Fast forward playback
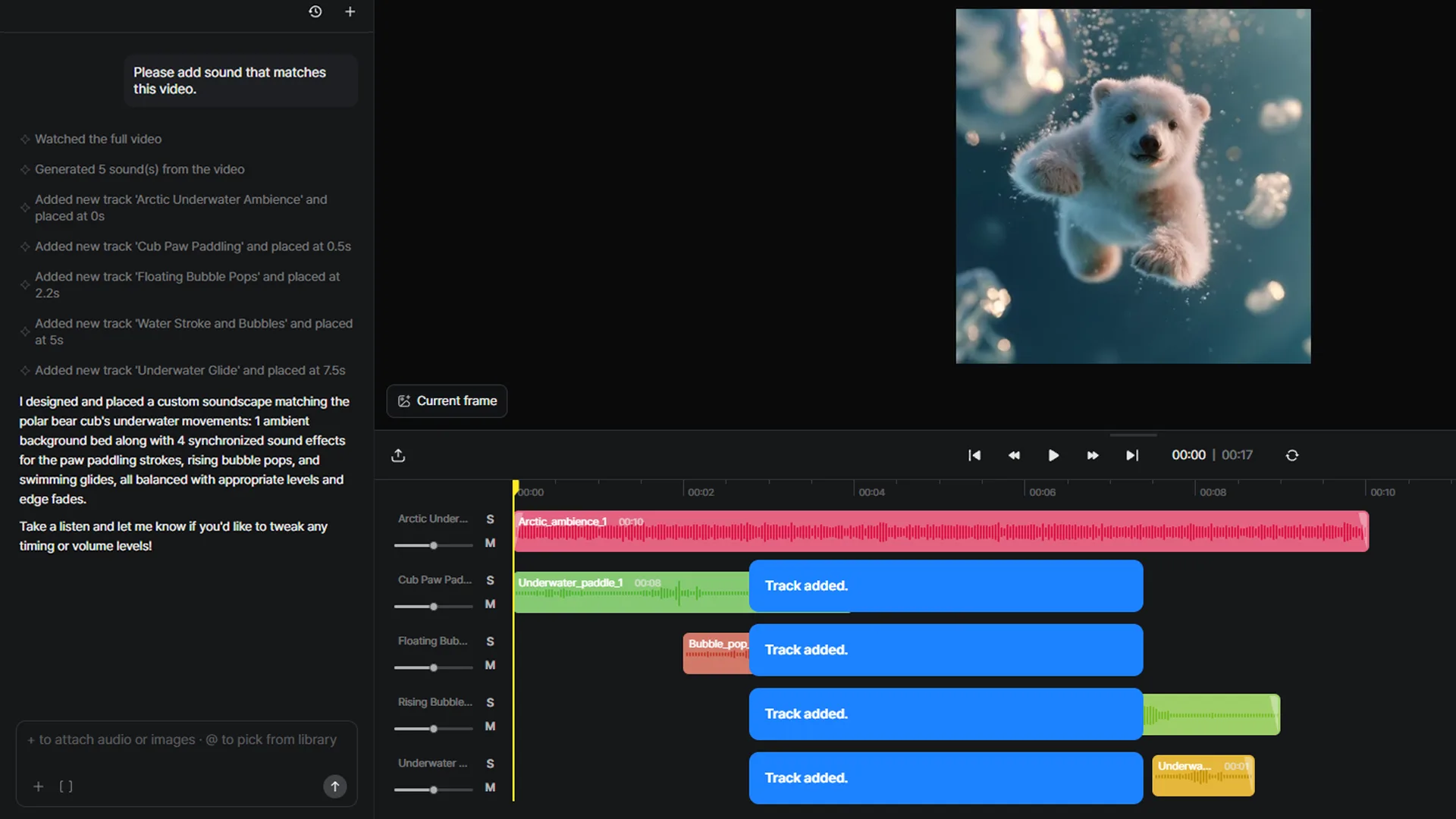The width and height of the screenshot is (1456, 819). [1093, 455]
